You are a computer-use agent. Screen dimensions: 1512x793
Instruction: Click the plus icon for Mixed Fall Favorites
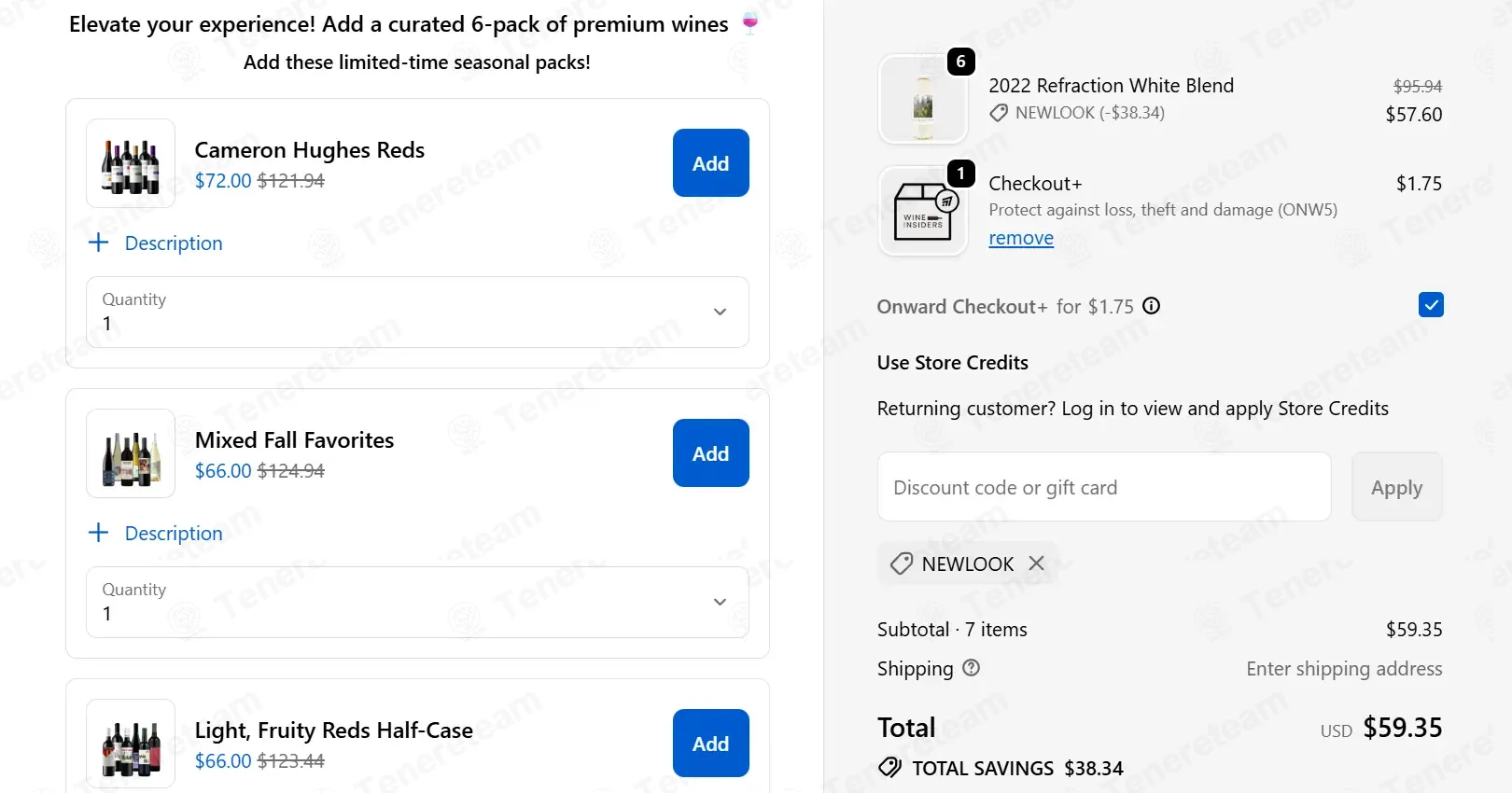coord(98,533)
